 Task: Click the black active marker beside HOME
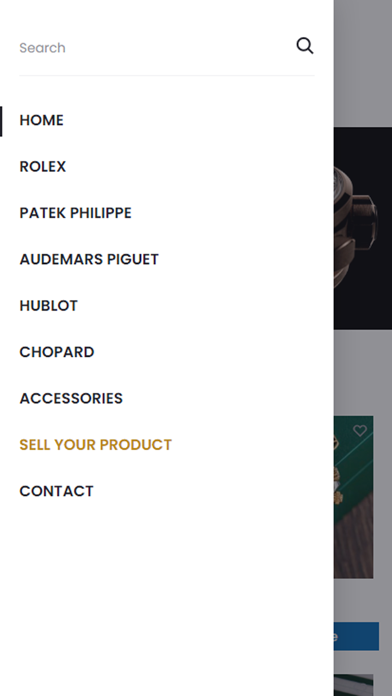tap(1, 121)
